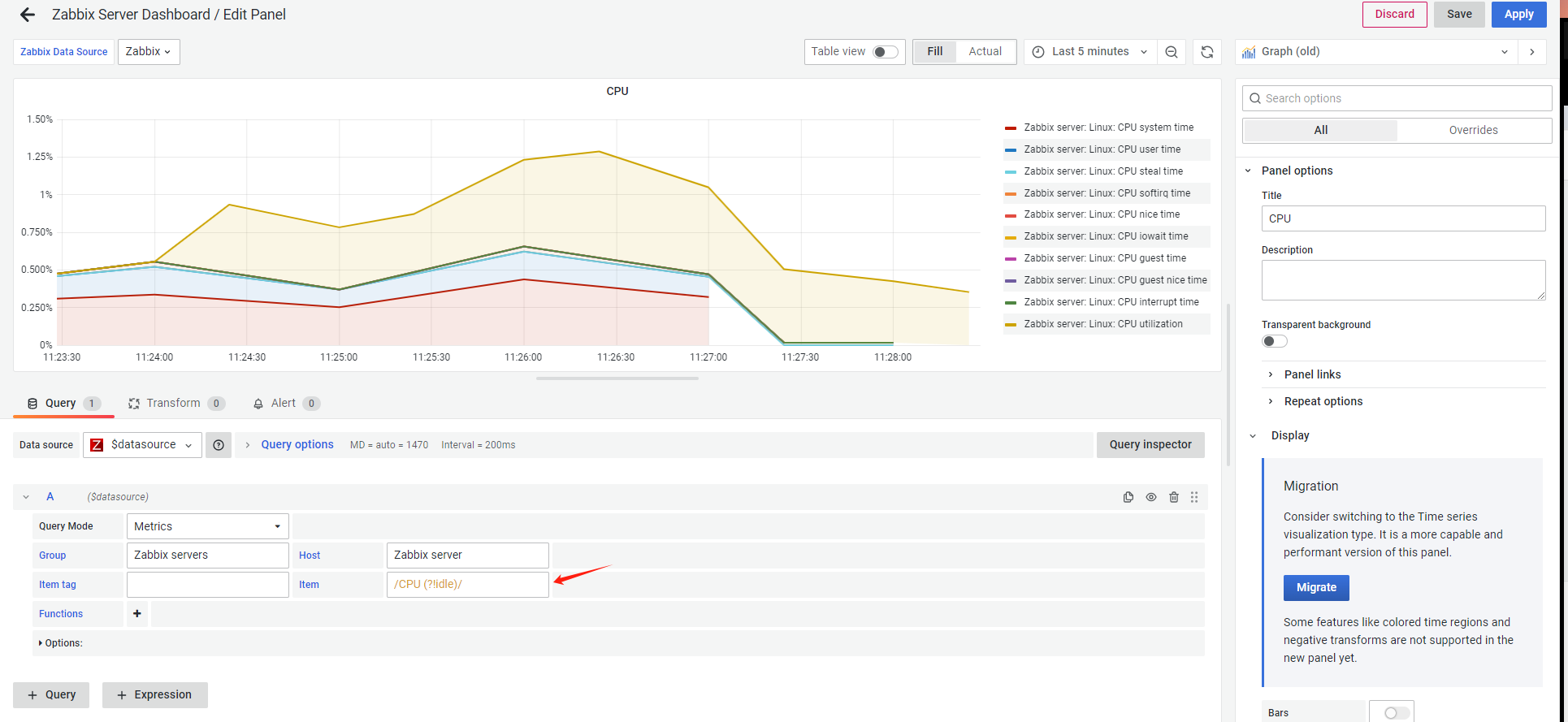Click the Group field with Zabbix servers

coord(208,556)
